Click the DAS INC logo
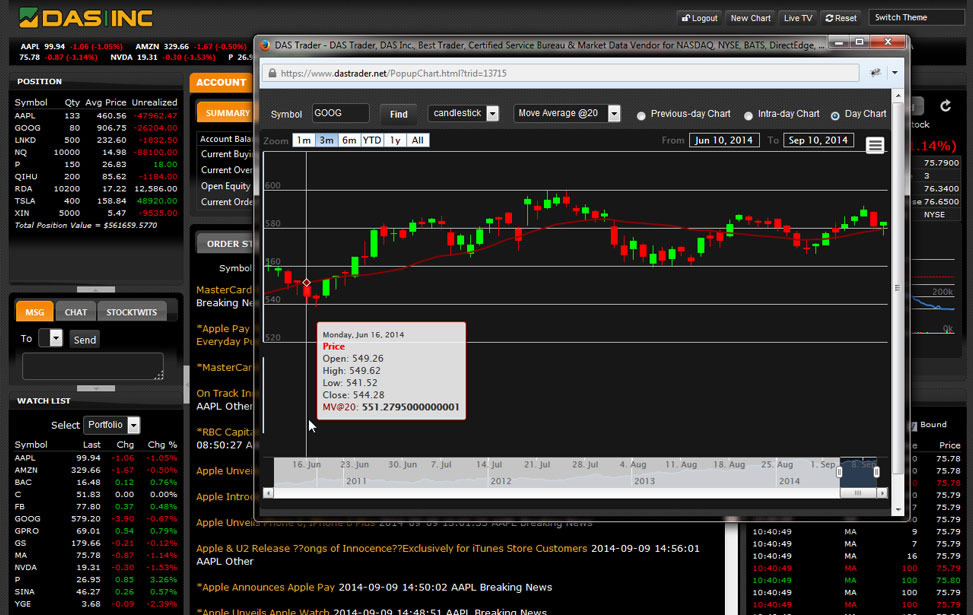 [85, 18]
